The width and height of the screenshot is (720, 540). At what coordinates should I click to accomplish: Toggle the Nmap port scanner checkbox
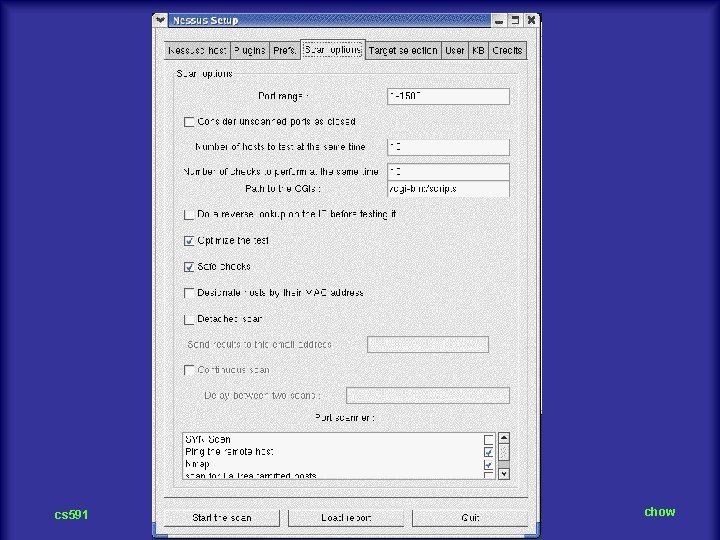click(x=489, y=465)
